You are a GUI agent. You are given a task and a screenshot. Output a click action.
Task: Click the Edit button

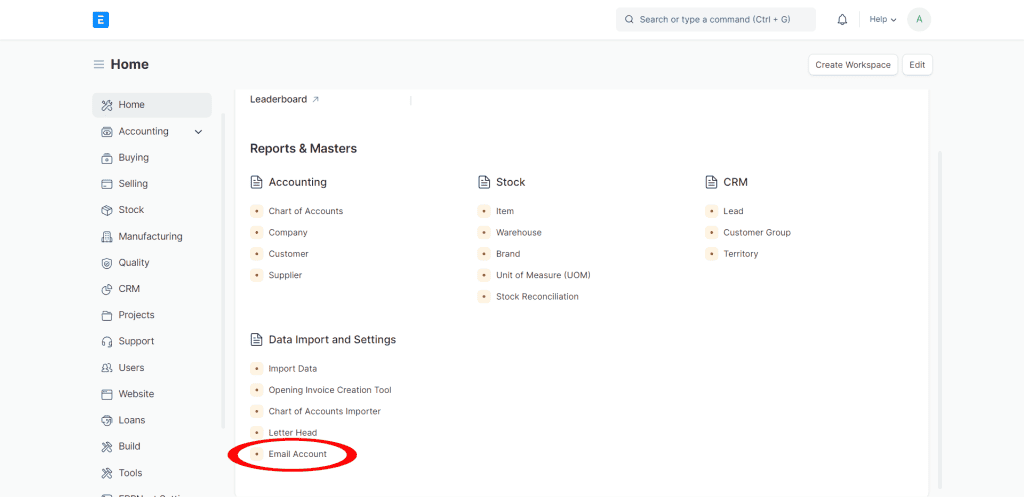(917, 65)
